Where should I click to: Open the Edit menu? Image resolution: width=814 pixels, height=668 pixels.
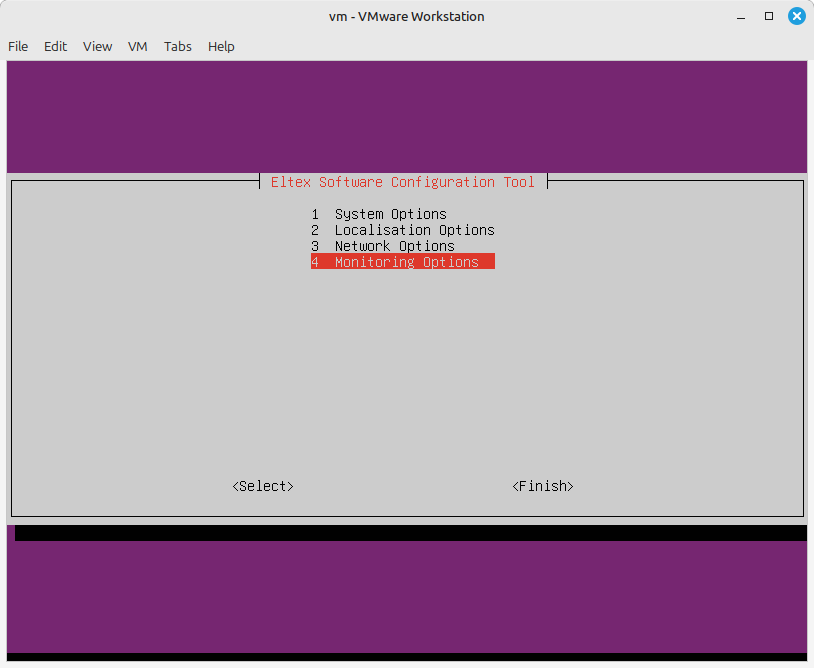(x=55, y=47)
